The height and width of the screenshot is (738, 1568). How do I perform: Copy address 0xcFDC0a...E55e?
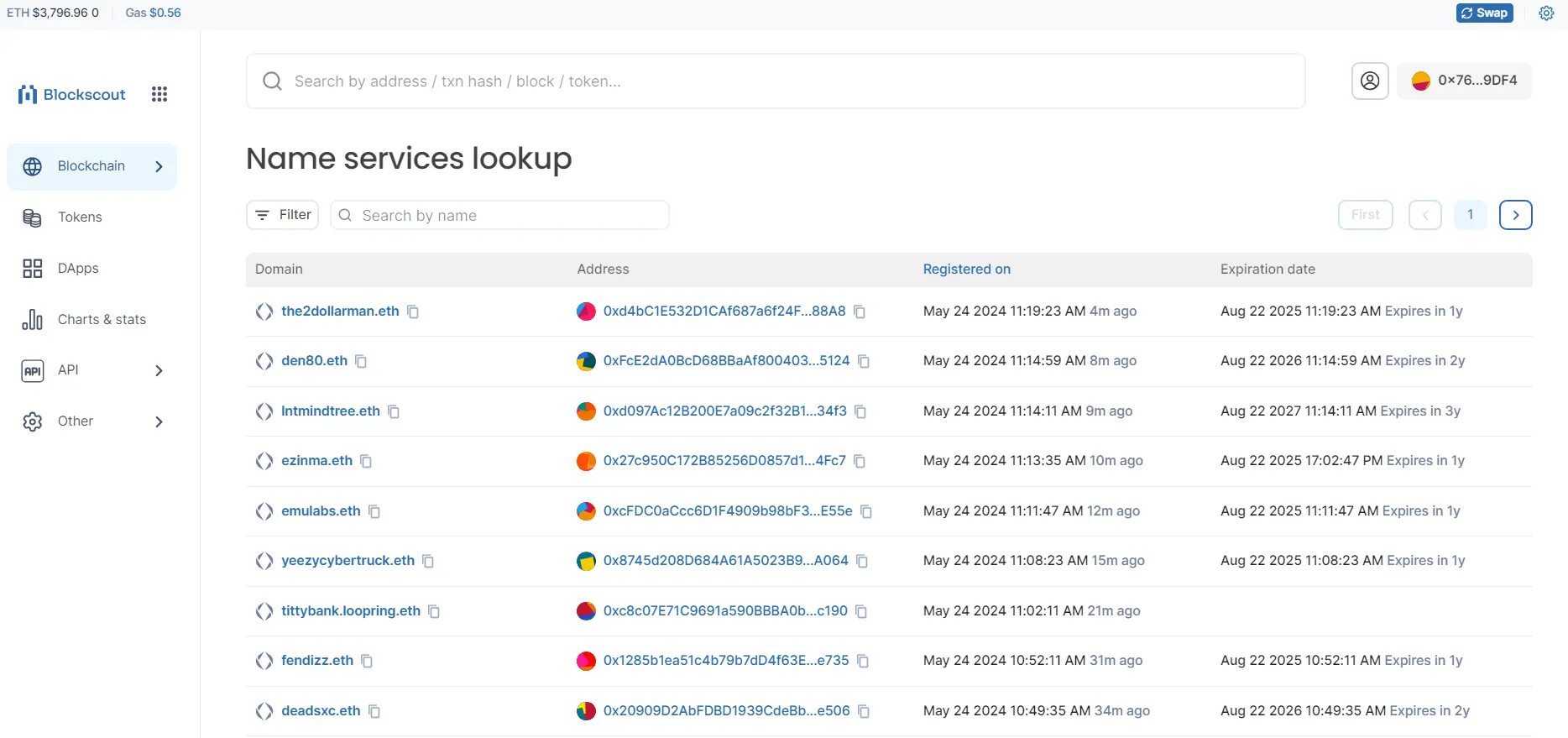coord(866,511)
